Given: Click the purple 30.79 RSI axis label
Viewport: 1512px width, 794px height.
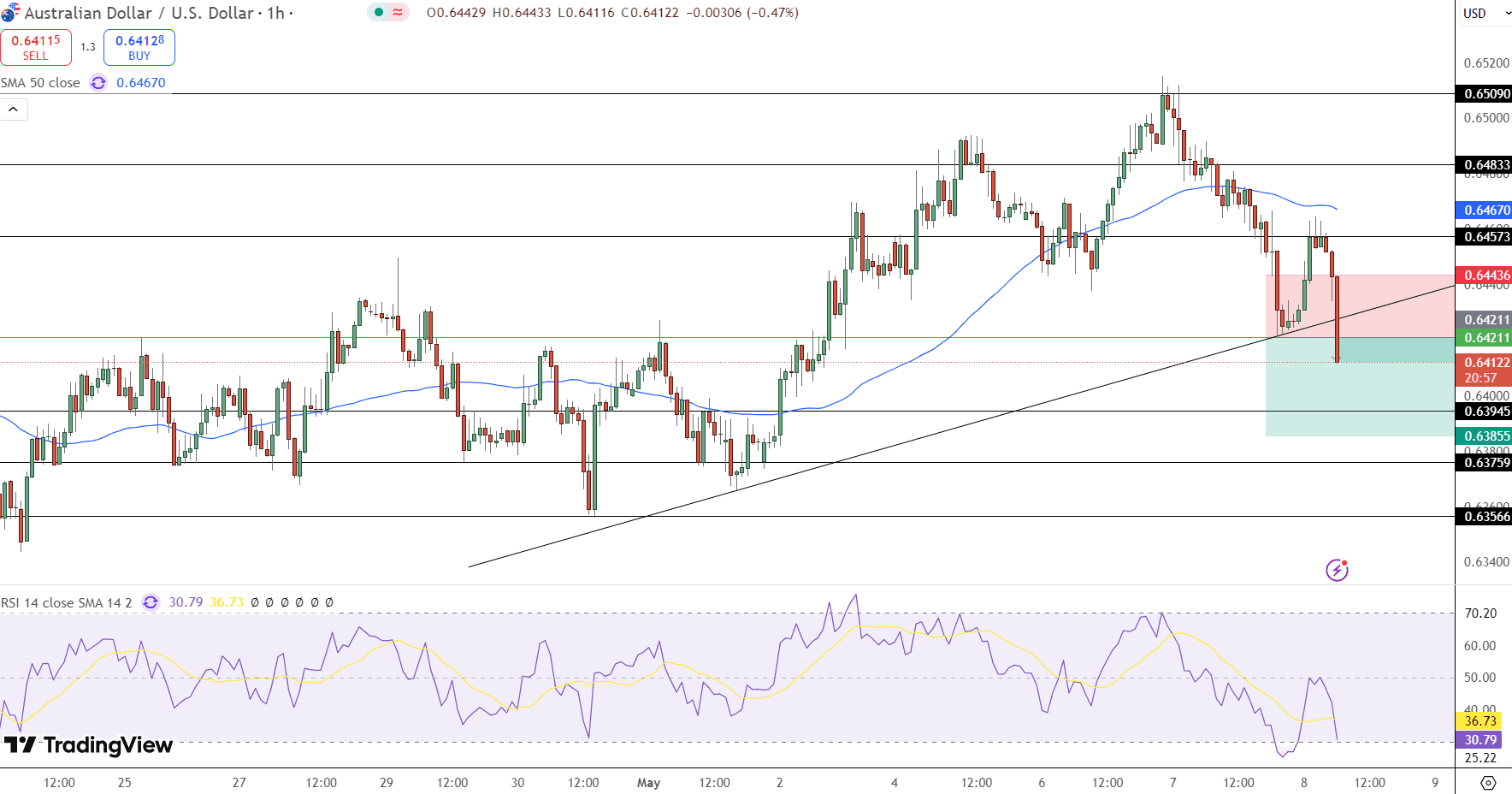Looking at the screenshot, I should (1480, 740).
